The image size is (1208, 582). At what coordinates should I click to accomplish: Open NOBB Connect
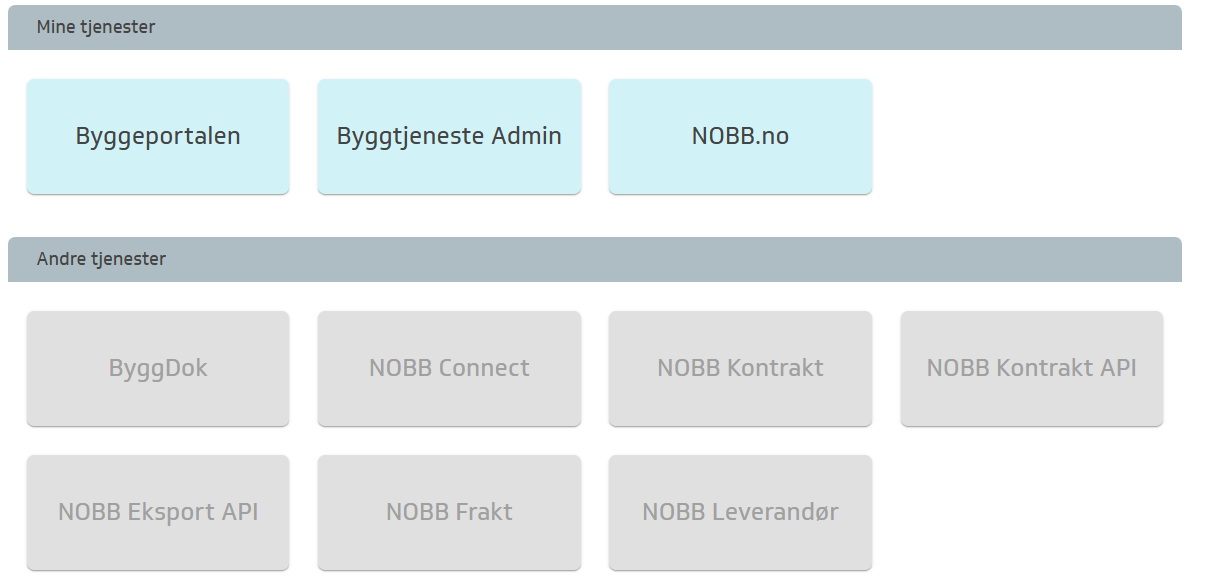[449, 368]
